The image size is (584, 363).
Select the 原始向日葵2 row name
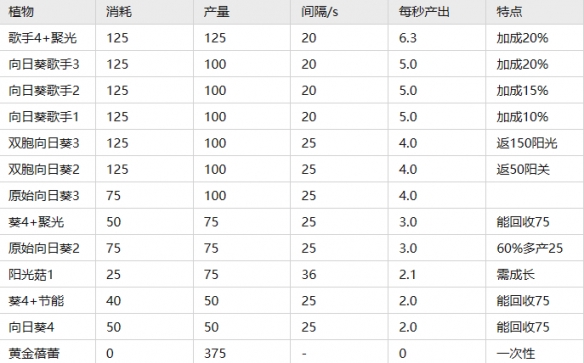44,248
